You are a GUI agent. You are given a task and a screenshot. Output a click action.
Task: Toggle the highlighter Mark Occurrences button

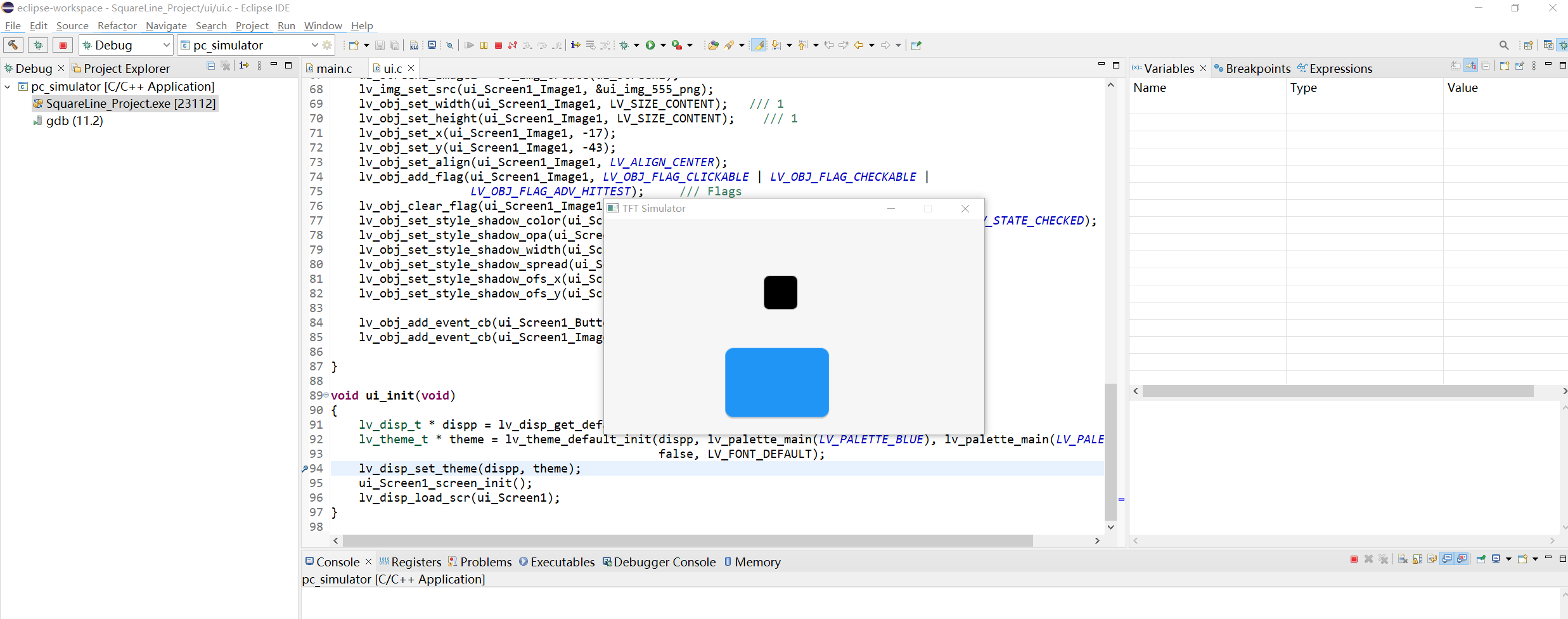(x=758, y=45)
